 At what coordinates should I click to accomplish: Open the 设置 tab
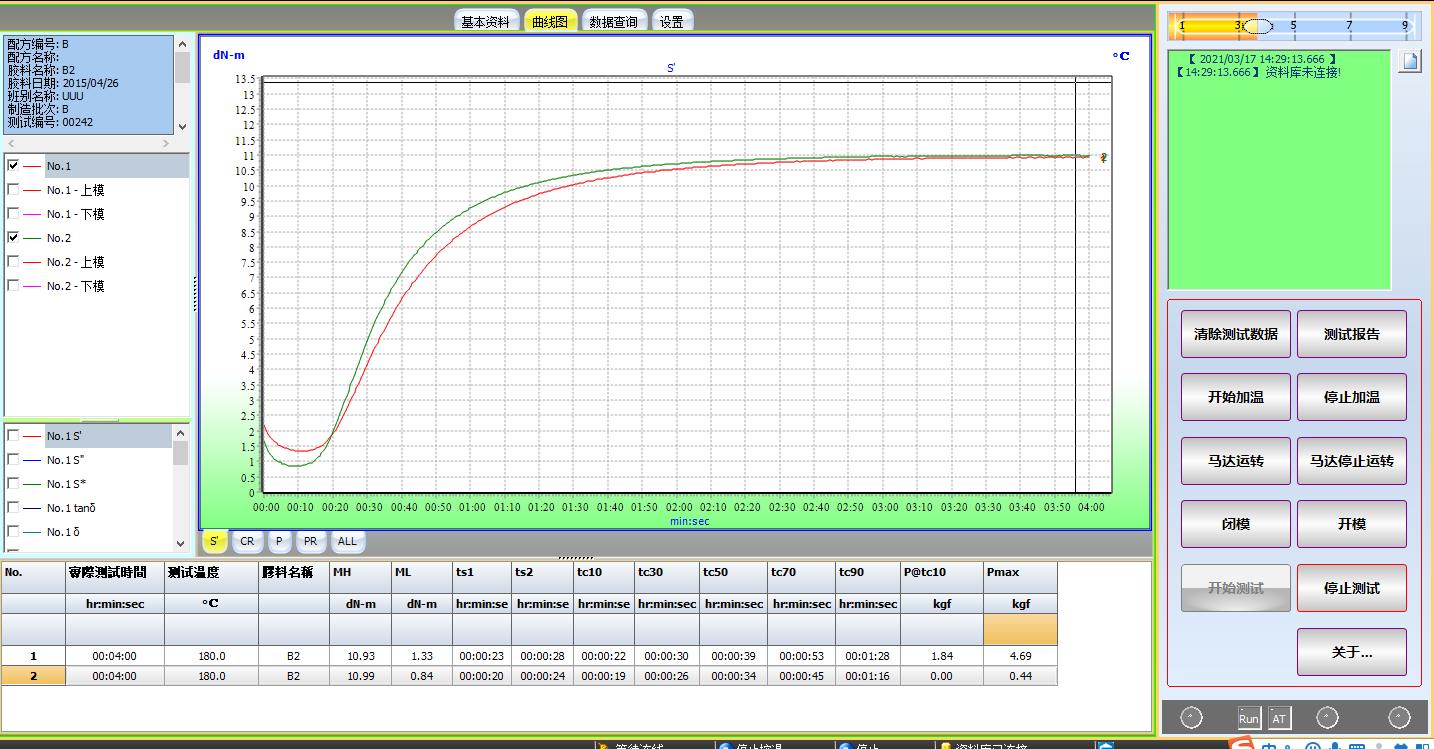click(672, 21)
